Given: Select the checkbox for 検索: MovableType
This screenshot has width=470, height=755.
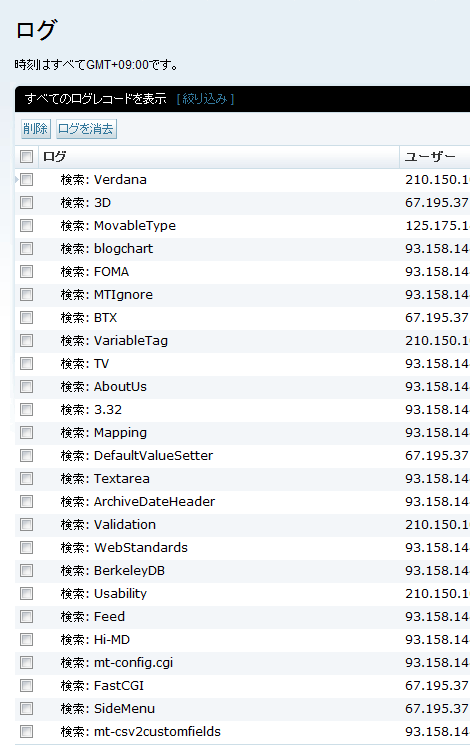Looking at the screenshot, I should coord(26,226).
